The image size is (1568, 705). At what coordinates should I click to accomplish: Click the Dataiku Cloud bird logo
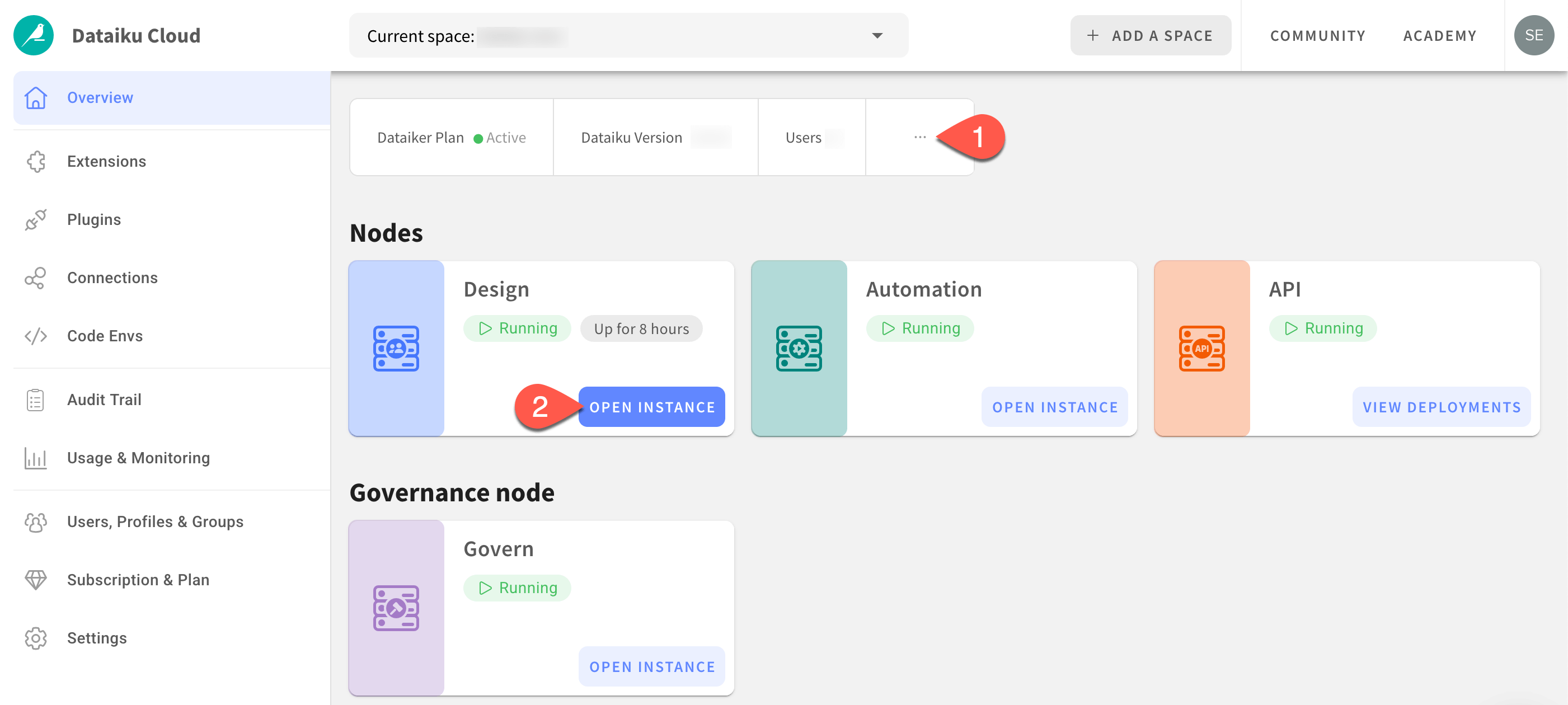[34, 35]
